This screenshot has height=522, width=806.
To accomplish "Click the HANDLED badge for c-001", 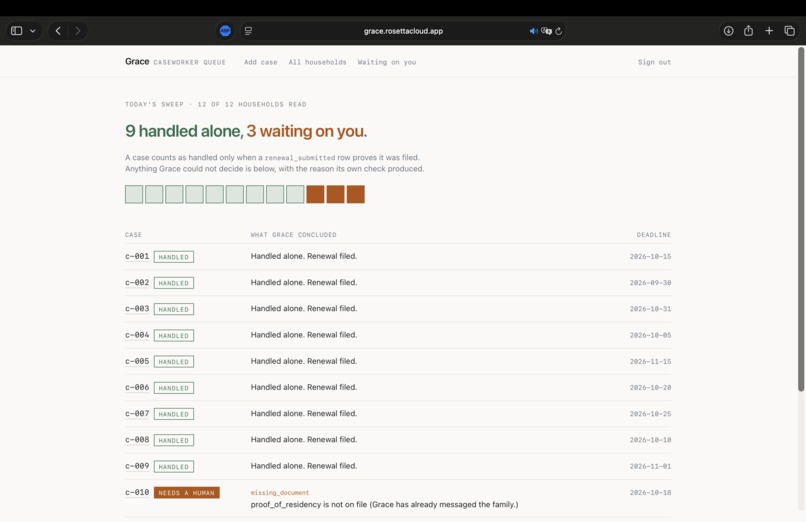I will pos(174,257).
